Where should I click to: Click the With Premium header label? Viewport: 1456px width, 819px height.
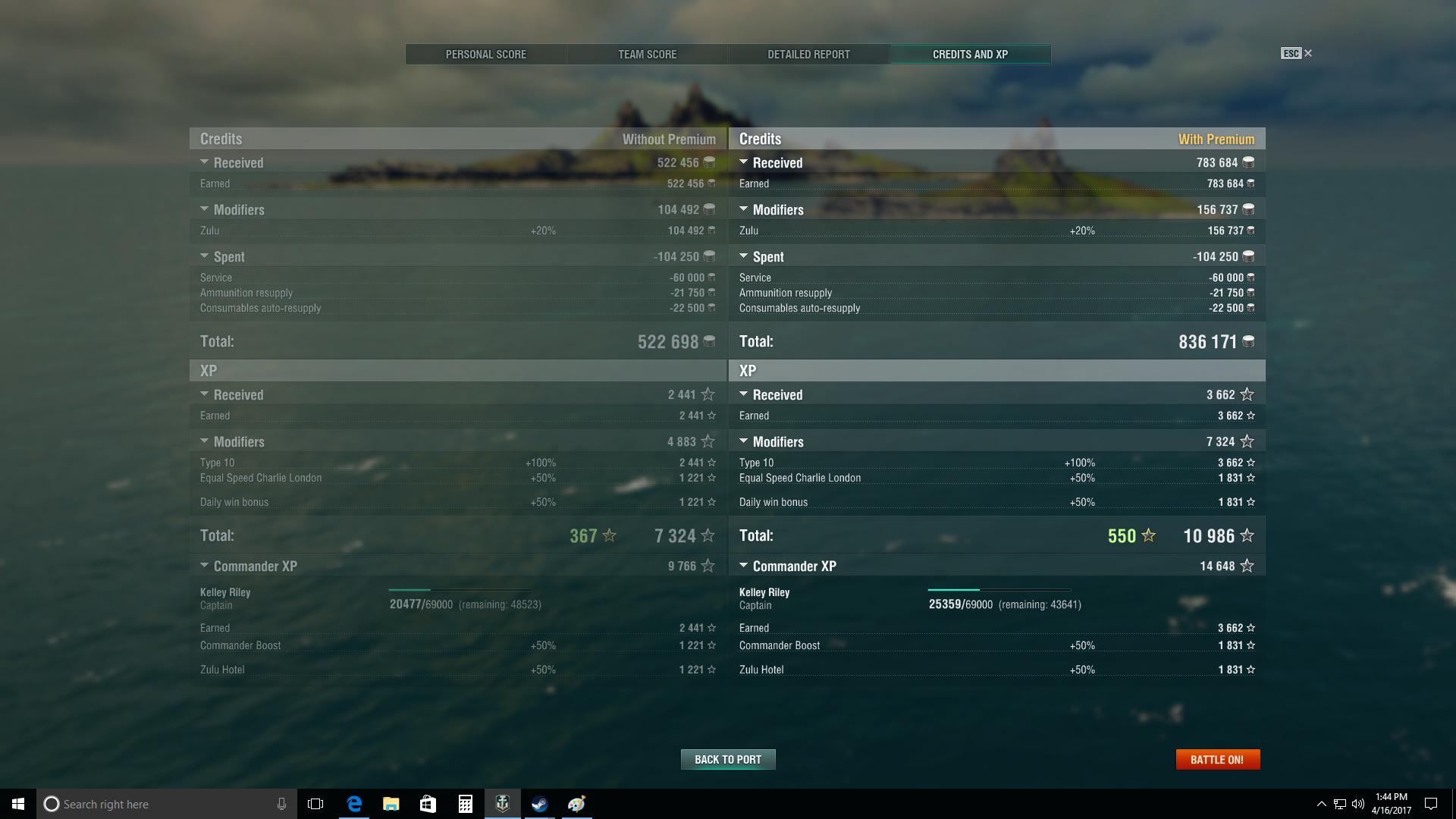point(1216,139)
